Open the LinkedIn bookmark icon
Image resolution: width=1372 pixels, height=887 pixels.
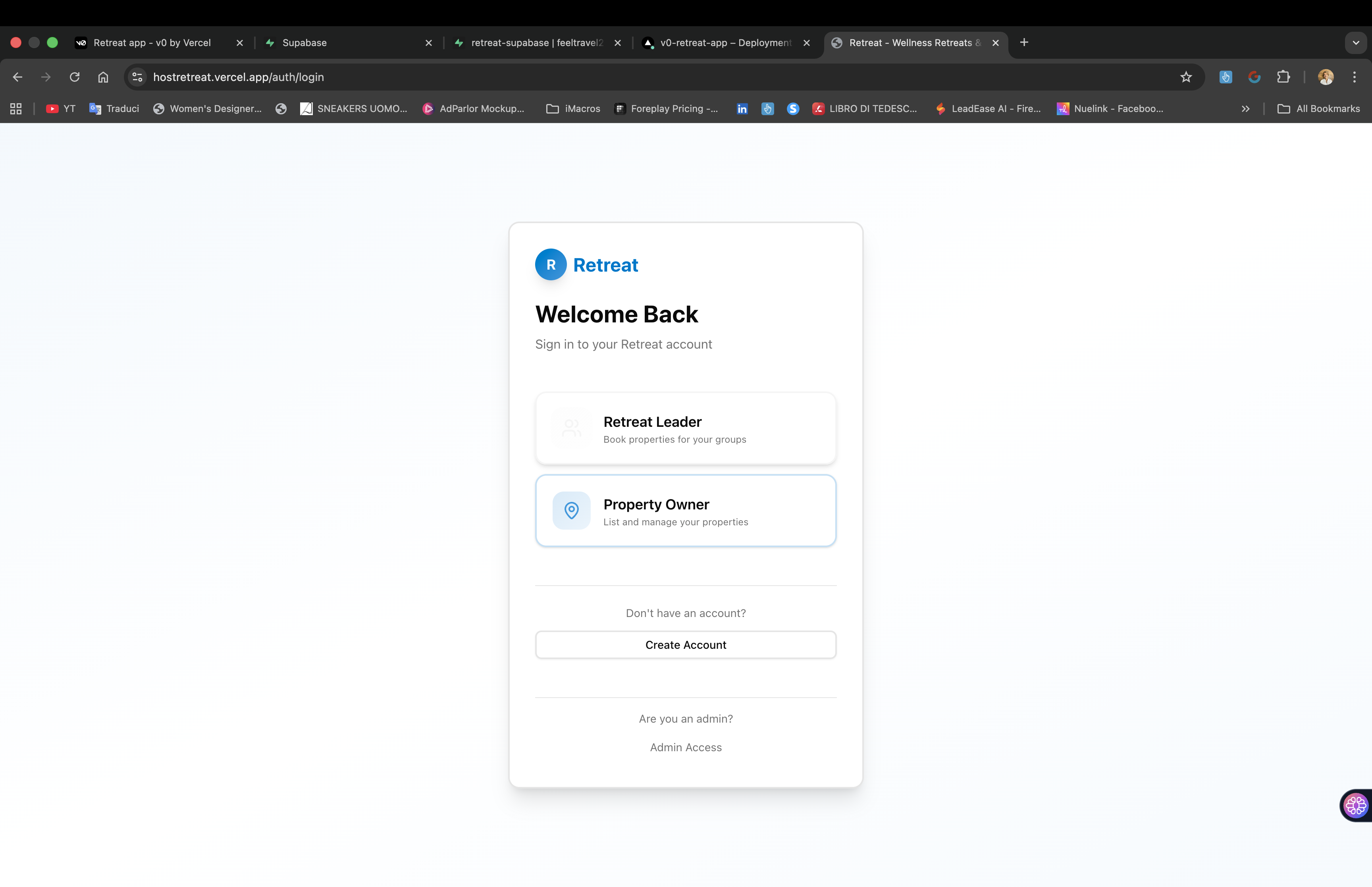click(742, 109)
